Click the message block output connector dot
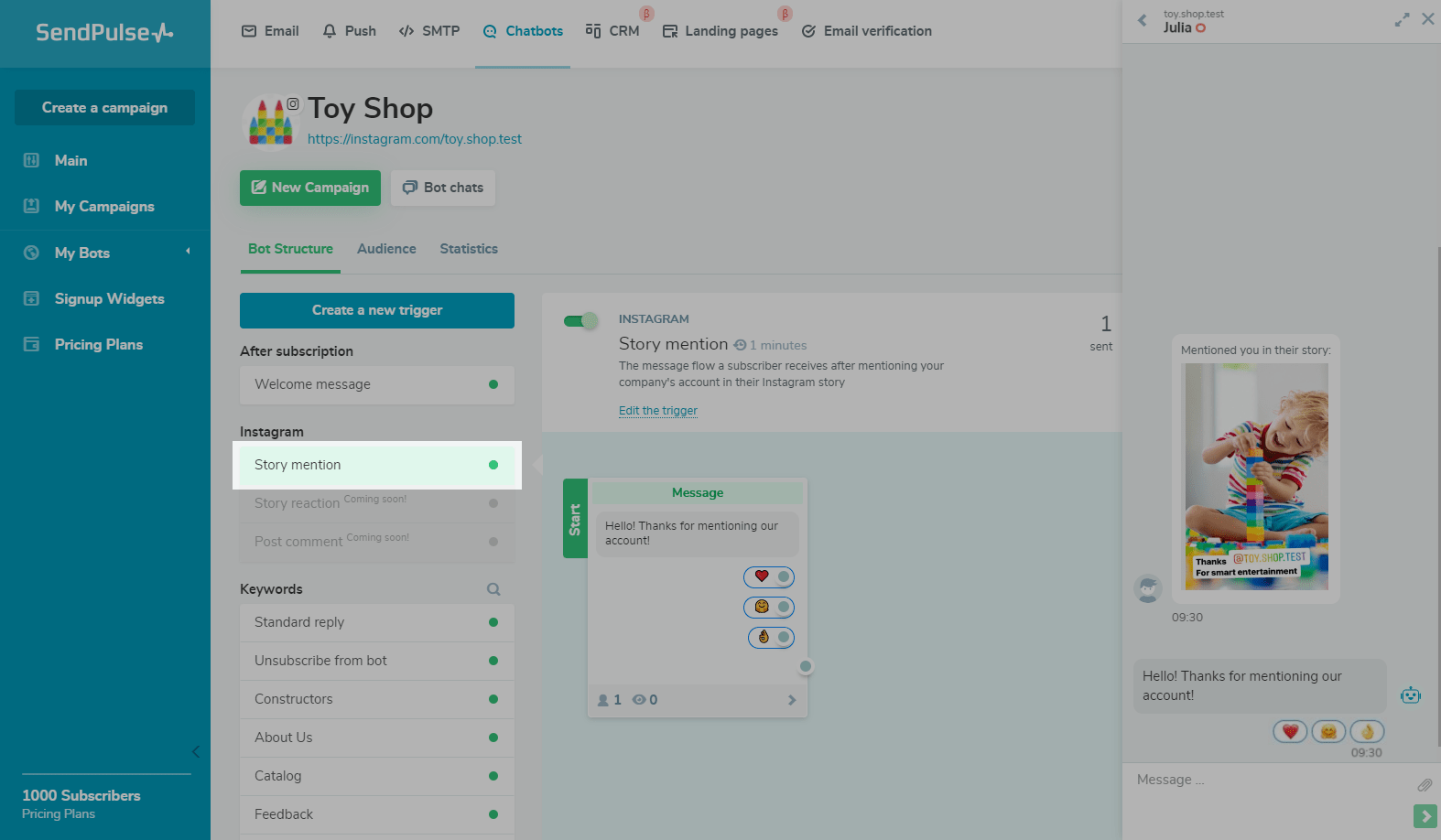The height and width of the screenshot is (840, 1441). (x=806, y=666)
